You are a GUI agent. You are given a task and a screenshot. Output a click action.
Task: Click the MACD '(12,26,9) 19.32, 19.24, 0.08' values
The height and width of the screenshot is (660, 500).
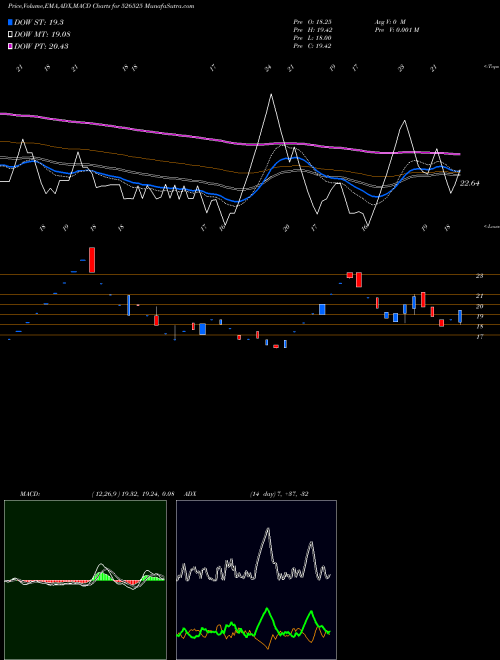coord(133,493)
